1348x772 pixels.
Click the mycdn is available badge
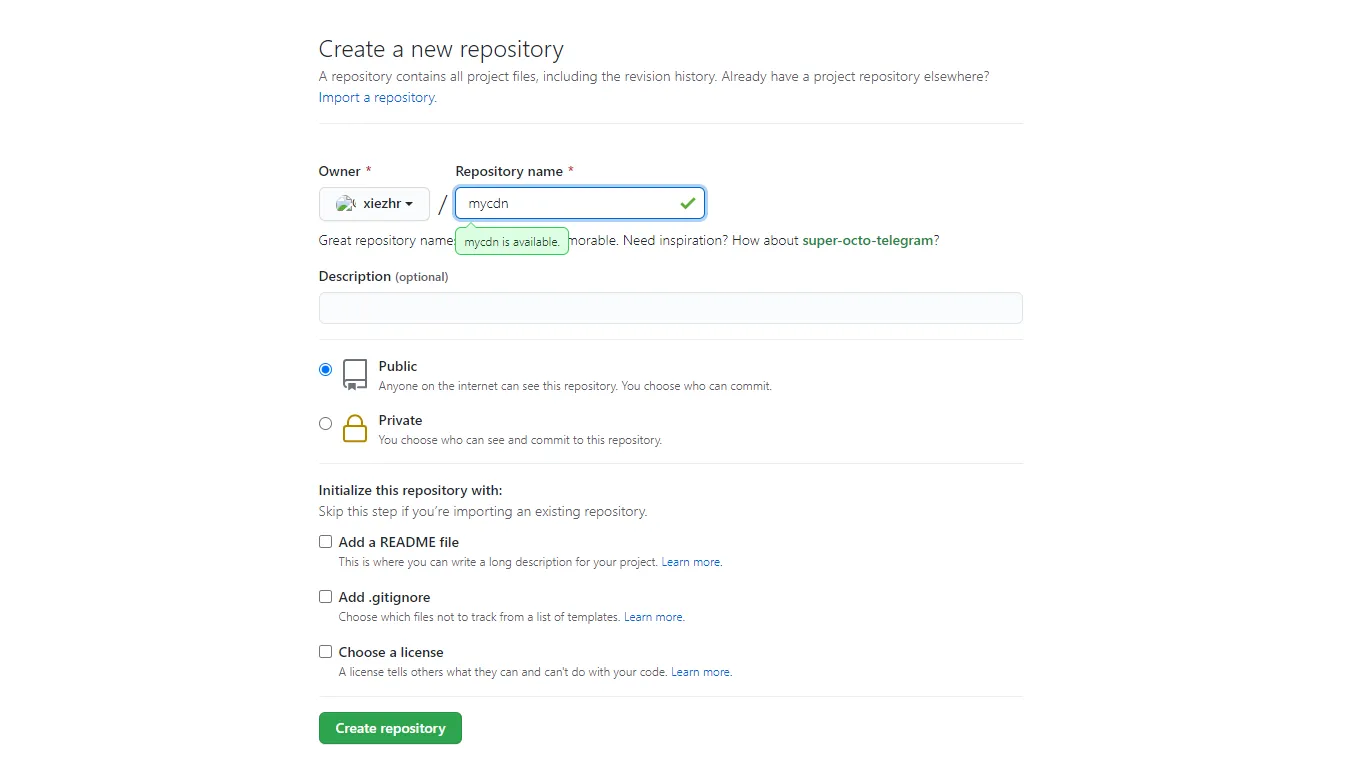coord(511,241)
